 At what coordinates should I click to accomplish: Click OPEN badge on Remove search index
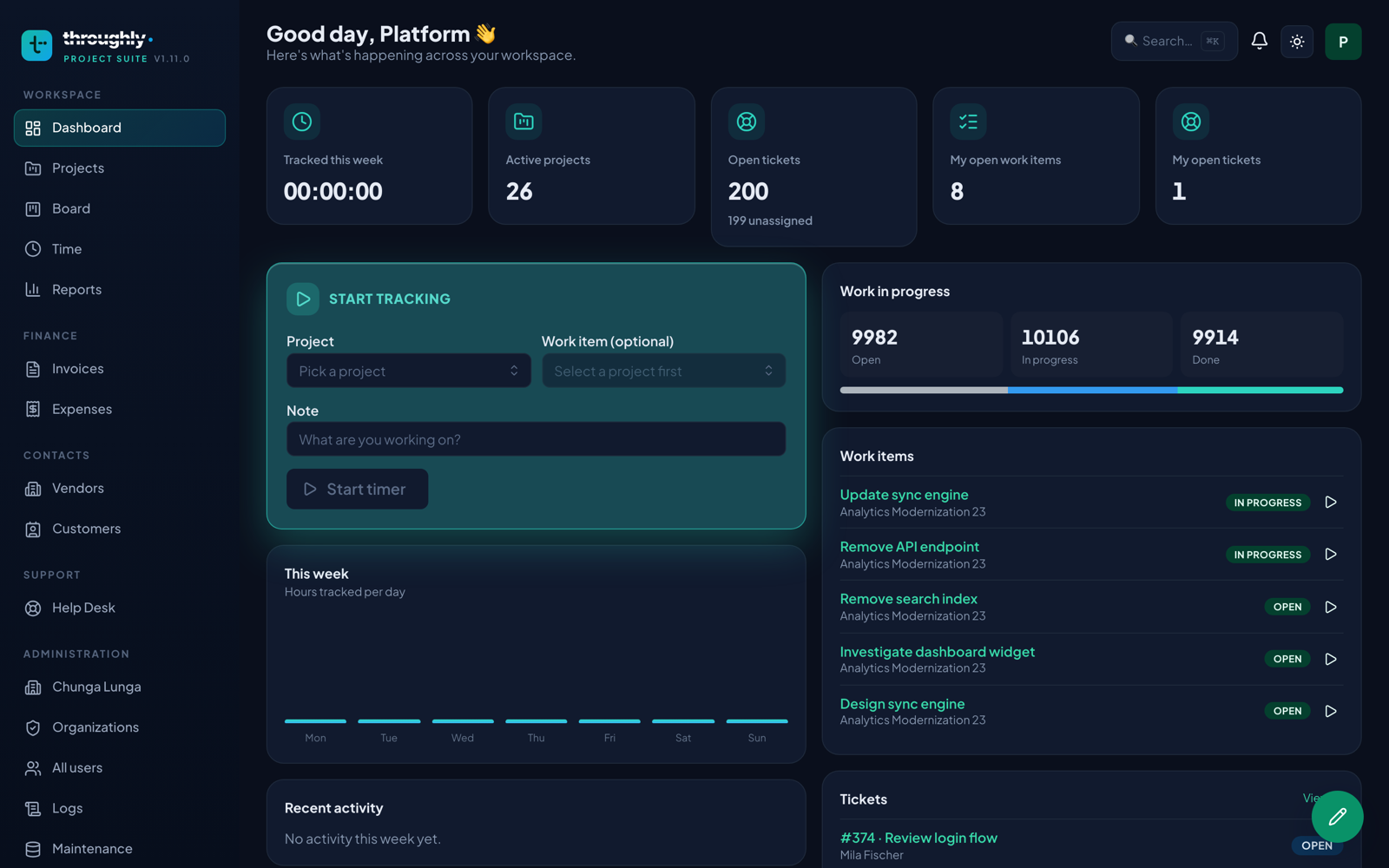pos(1287,607)
